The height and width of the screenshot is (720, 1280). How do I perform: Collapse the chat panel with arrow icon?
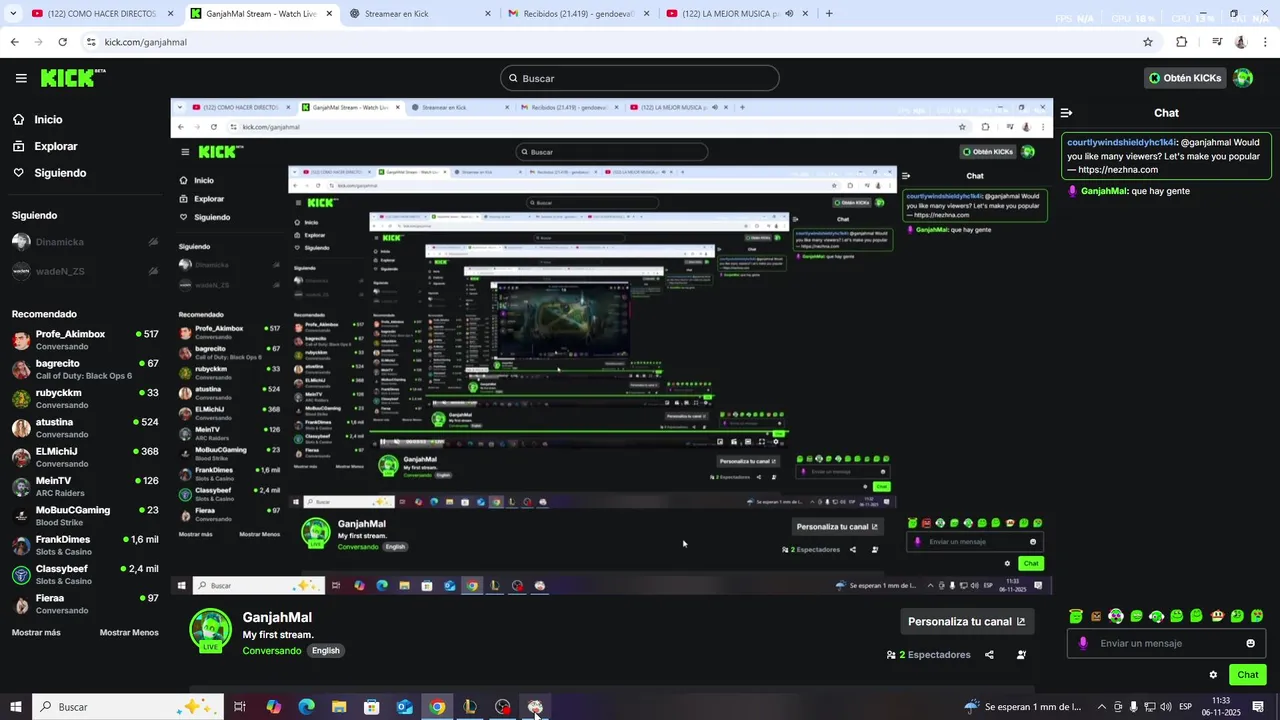point(1066,113)
